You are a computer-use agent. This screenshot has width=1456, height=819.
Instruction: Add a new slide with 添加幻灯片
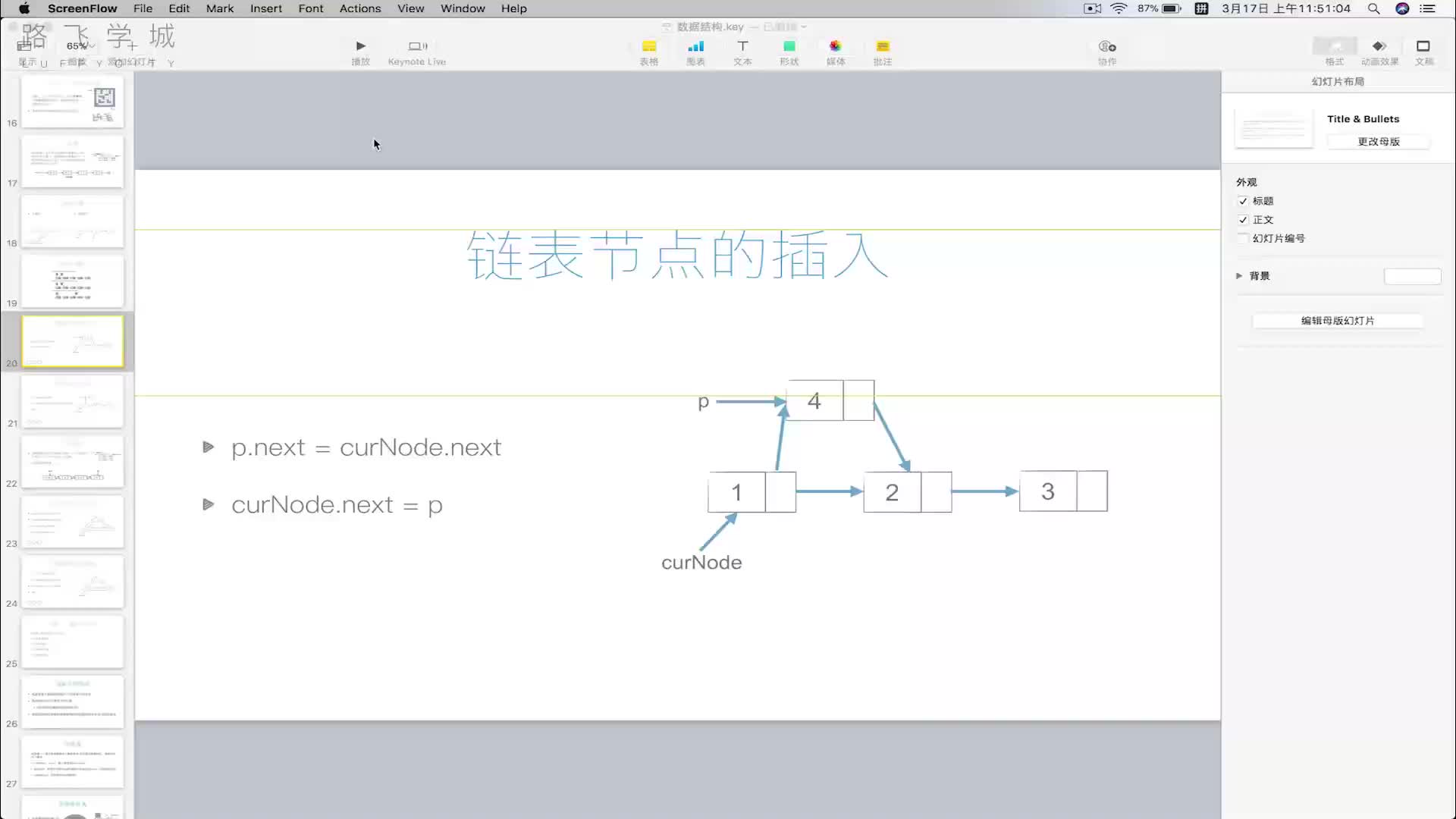coord(133,53)
